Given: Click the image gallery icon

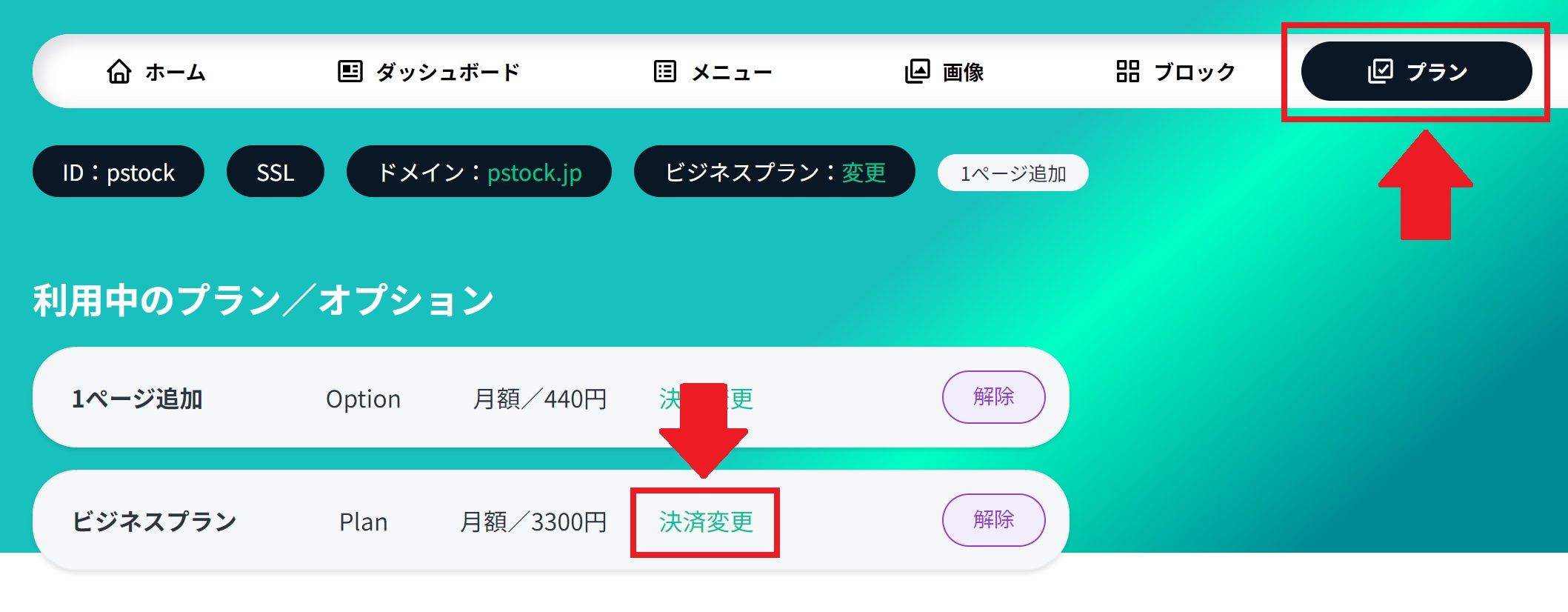Looking at the screenshot, I should [x=917, y=72].
